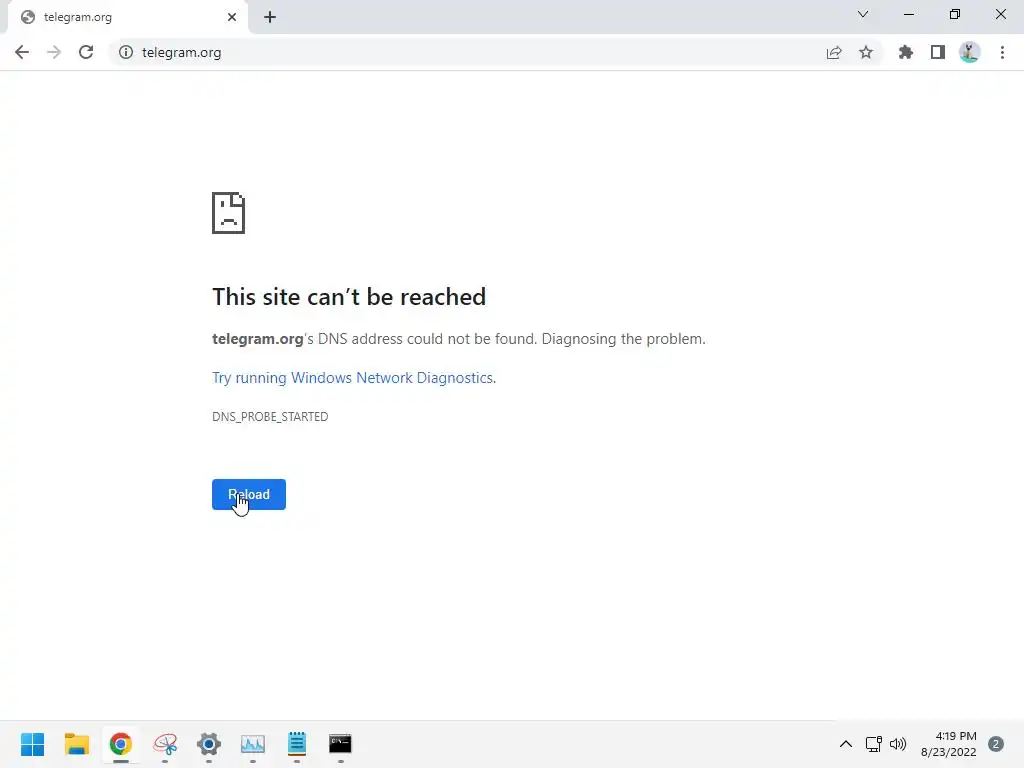Open the monitor graph app in taskbar

coord(253,744)
